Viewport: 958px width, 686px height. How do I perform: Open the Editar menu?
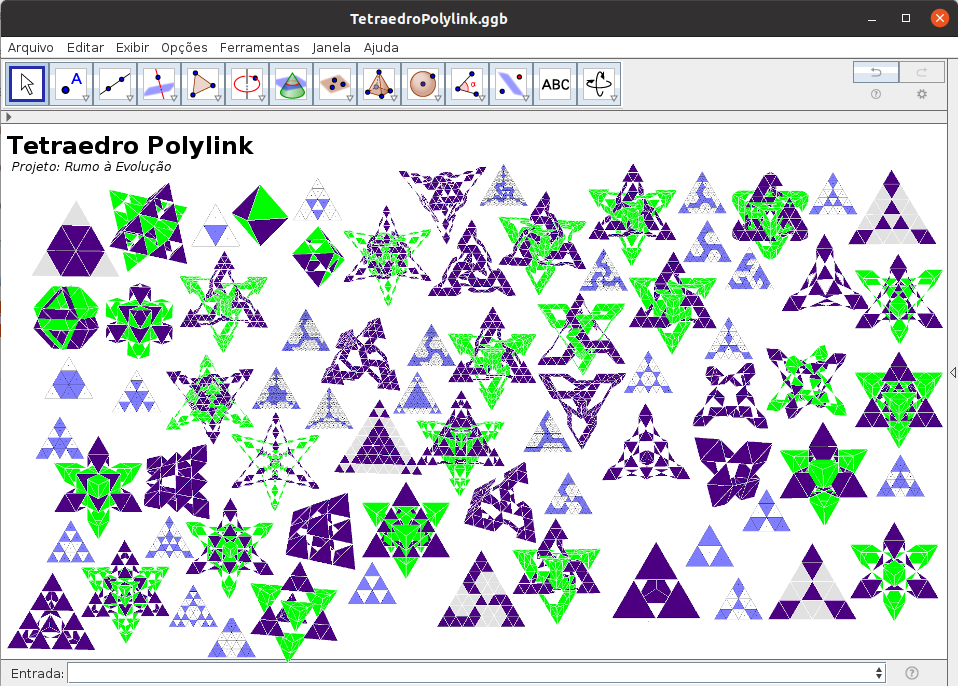(x=85, y=48)
